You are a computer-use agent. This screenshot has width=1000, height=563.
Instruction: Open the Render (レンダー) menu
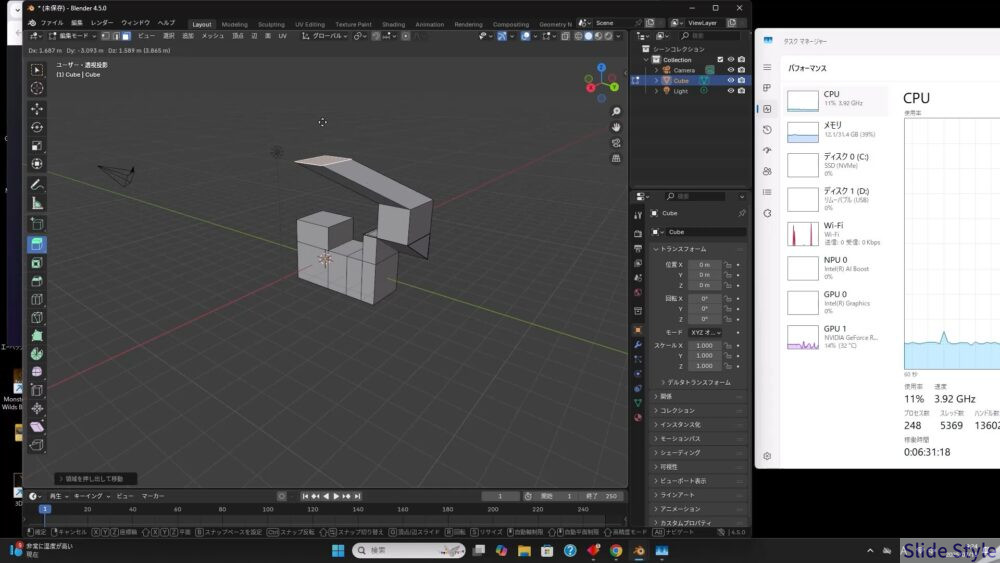pyautogui.click(x=102, y=22)
